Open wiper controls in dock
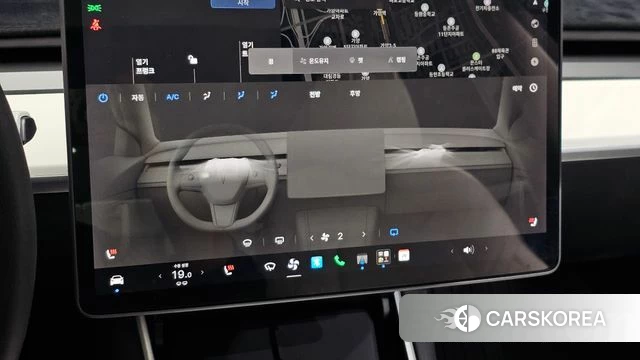The width and height of the screenshot is (640, 360). tap(270, 267)
